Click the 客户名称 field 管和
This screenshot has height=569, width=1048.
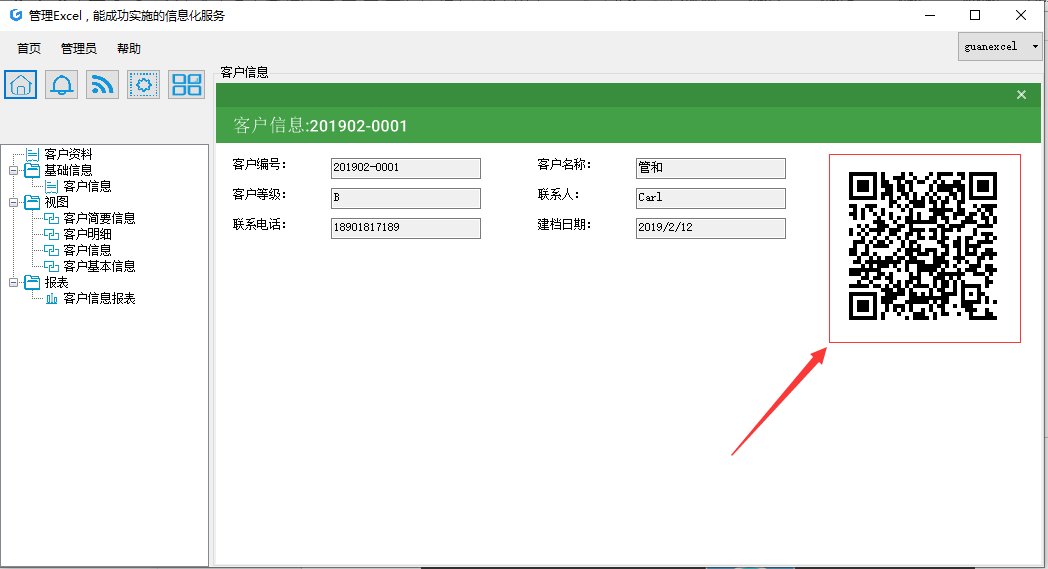point(710,168)
